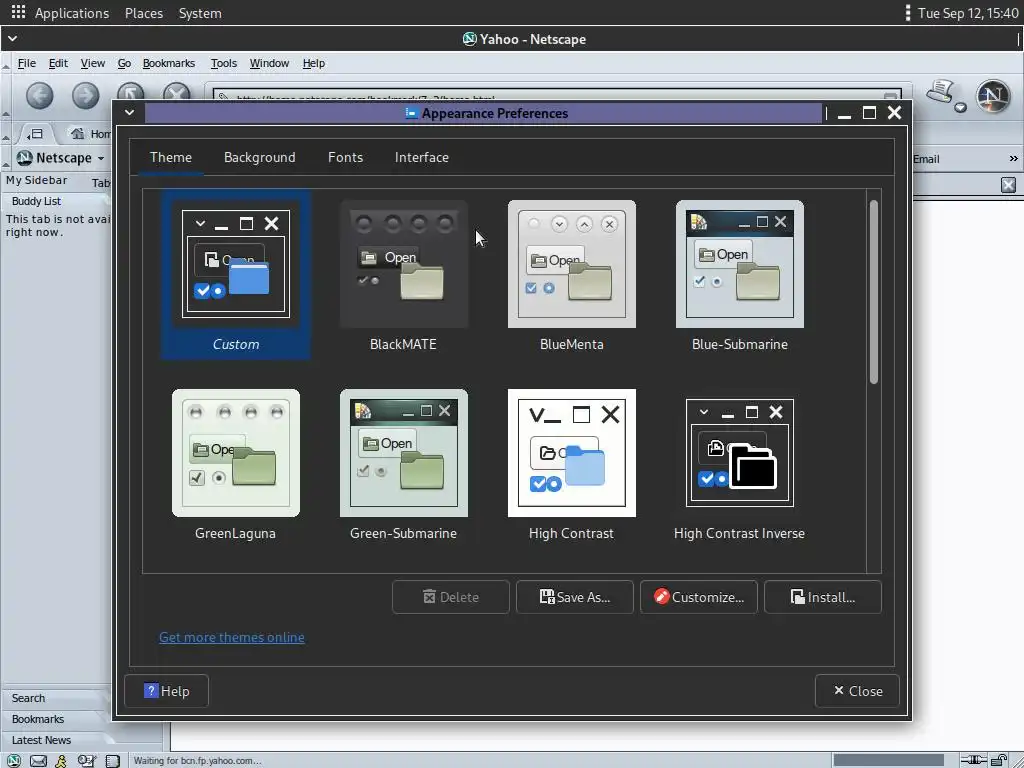This screenshot has height=768, width=1024.
Task: Select the GreenLaguna theme
Action: point(236,464)
